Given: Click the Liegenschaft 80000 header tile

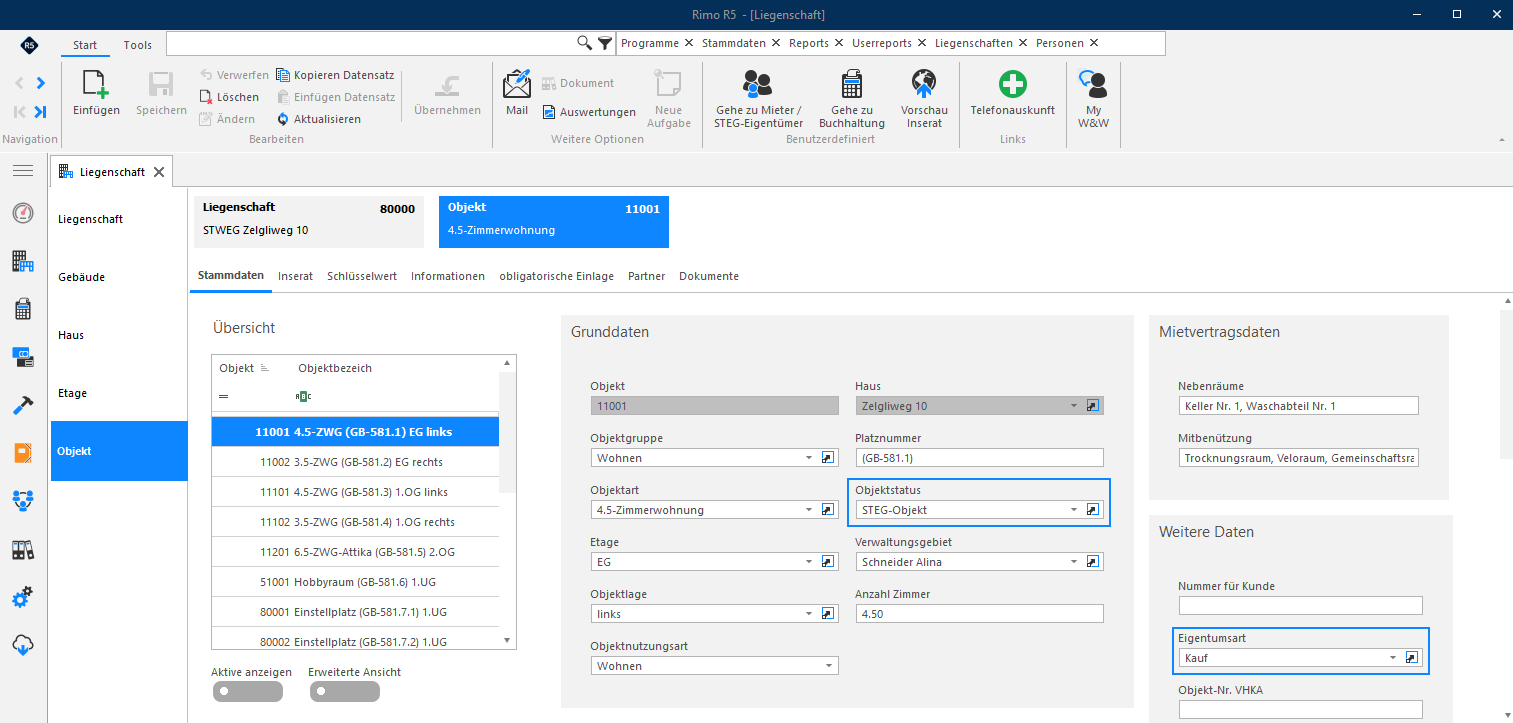Looking at the screenshot, I should pyautogui.click(x=309, y=221).
